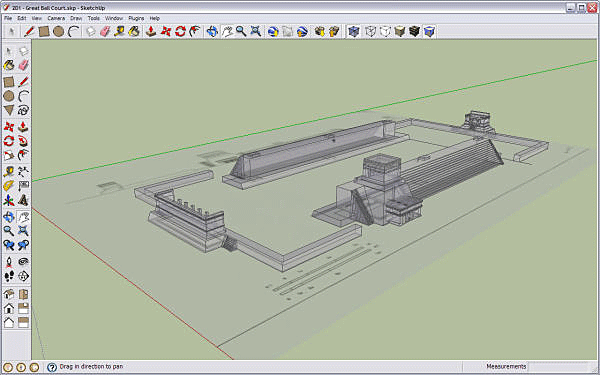This screenshot has height=375, width=600.
Task: Select the Rotate tool in top toolbar
Action: pyautogui.click(x=180, y=31)
